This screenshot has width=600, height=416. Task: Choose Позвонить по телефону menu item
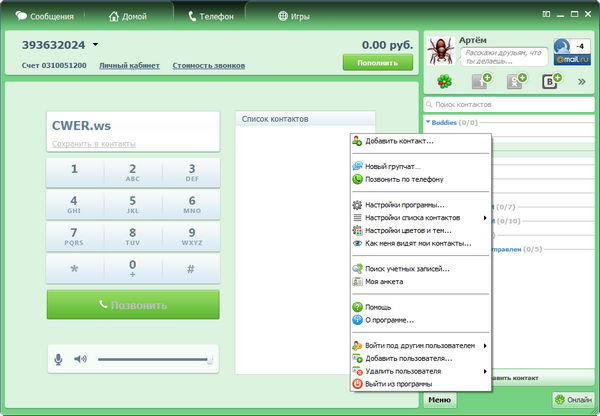point(421,179)
